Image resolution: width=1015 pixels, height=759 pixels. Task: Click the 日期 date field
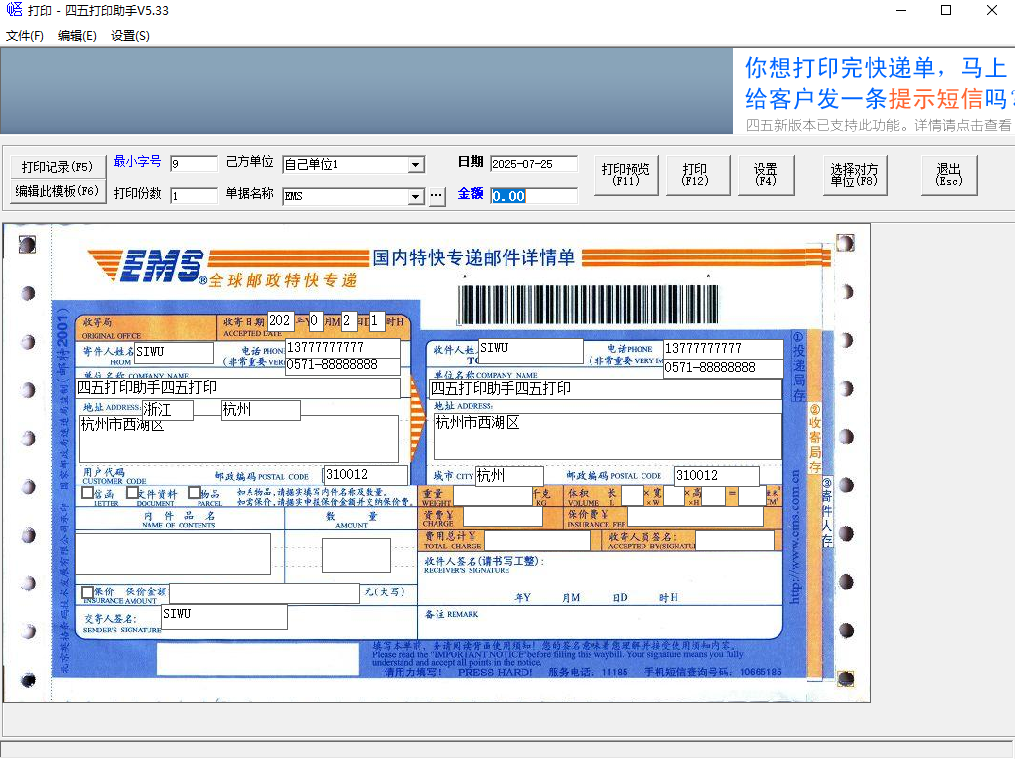tap(533, 164)
